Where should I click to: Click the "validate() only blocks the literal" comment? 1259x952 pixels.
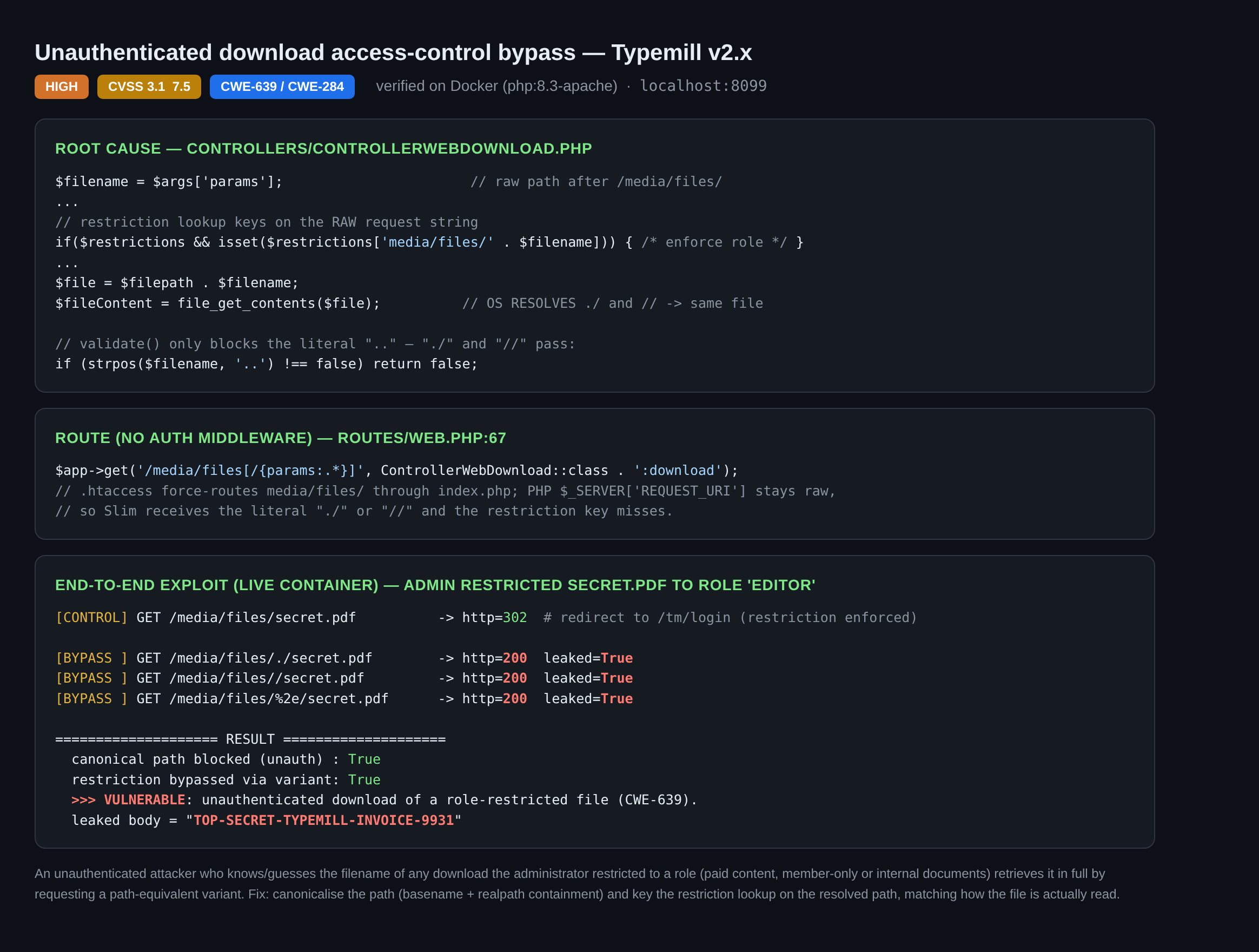click(x=316, y=344)
